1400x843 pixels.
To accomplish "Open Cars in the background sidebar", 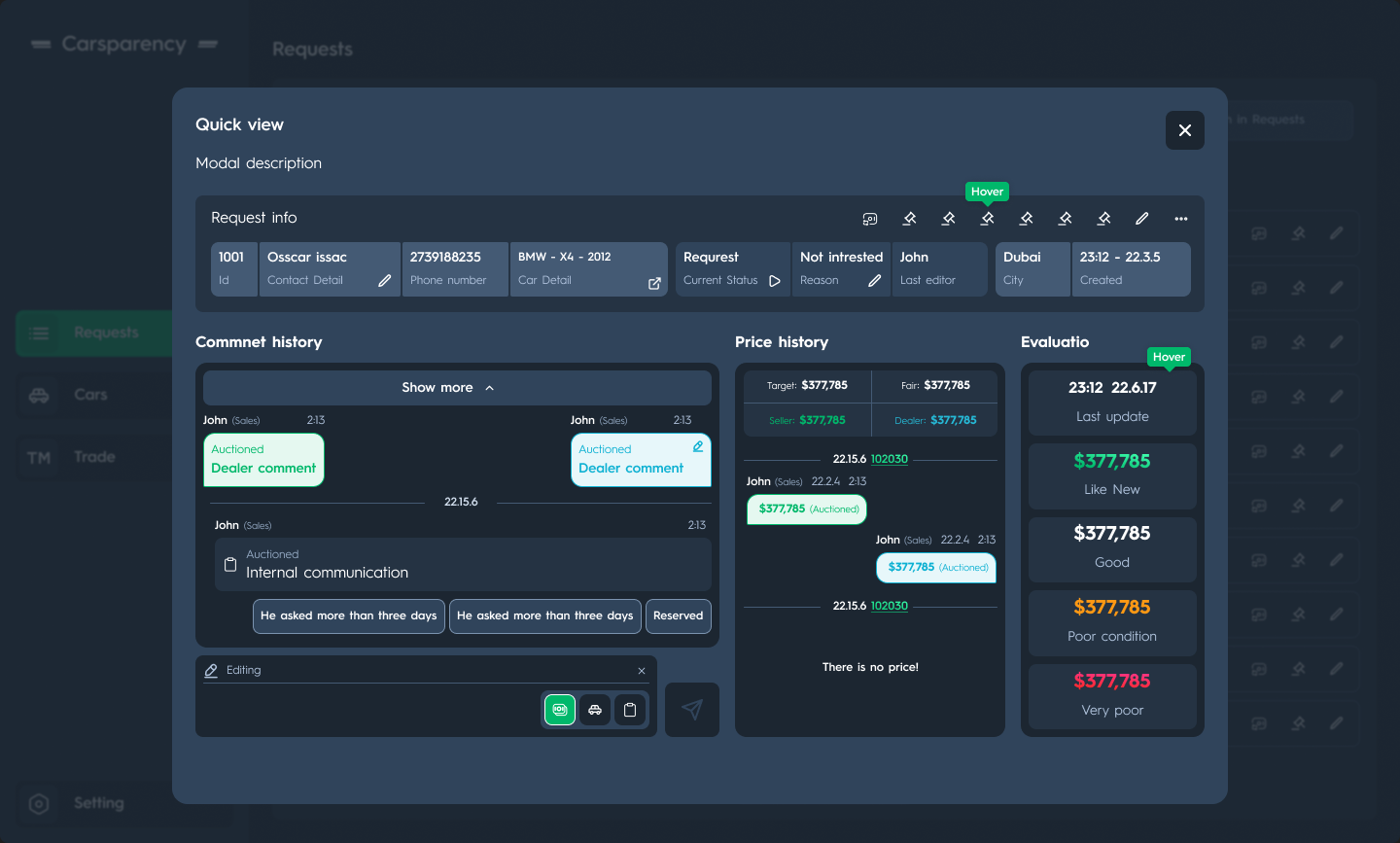I will coord(94,396).
